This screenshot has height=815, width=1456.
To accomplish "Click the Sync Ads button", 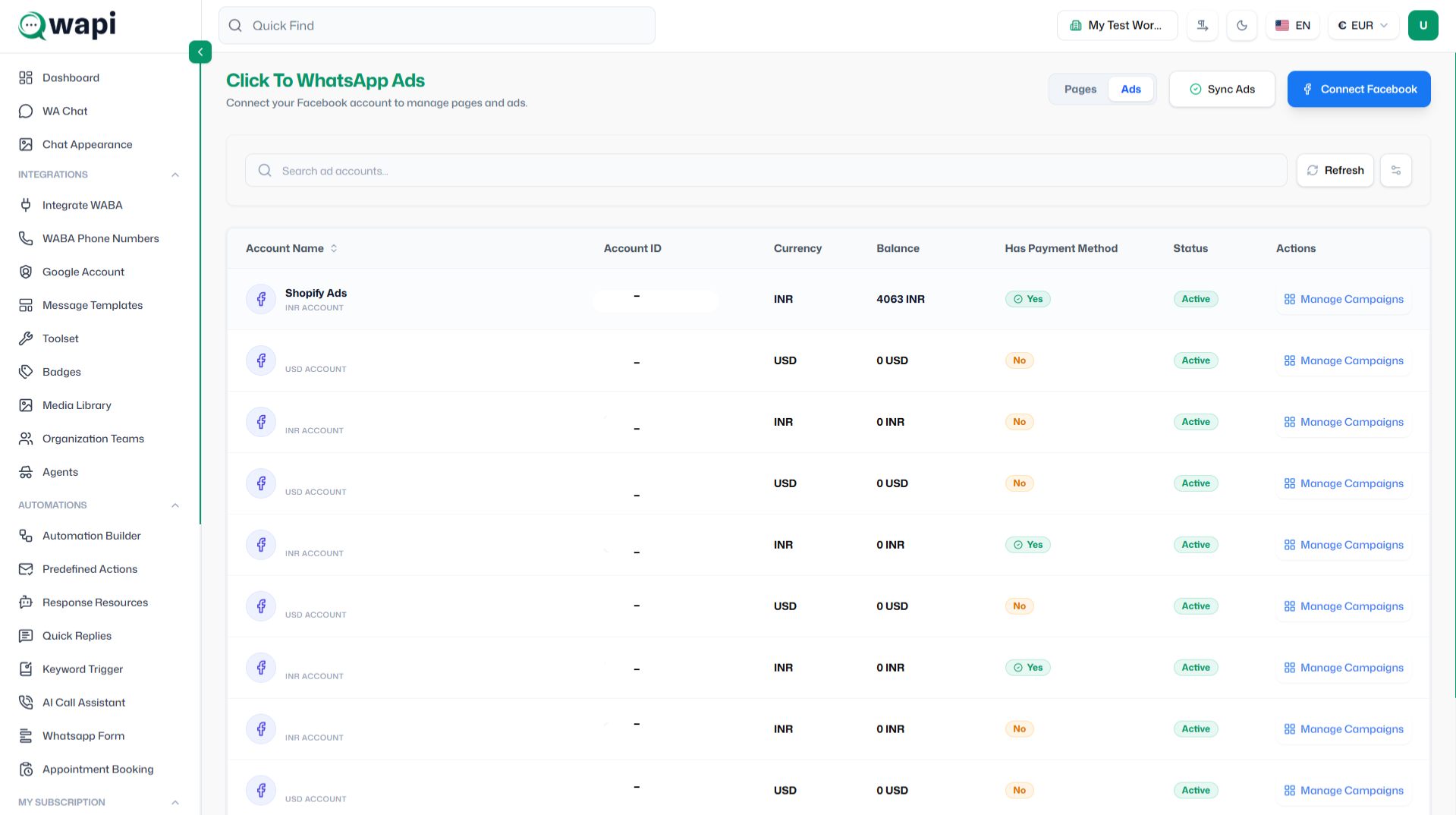I will click(x=1222, y=89).
